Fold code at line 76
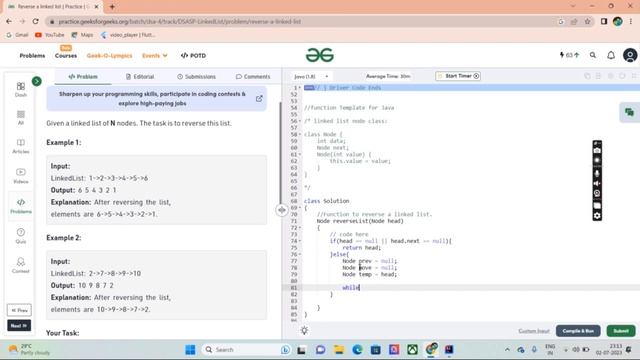The height and width of the screenshot is (360, 640). click(x=300, y=254)
